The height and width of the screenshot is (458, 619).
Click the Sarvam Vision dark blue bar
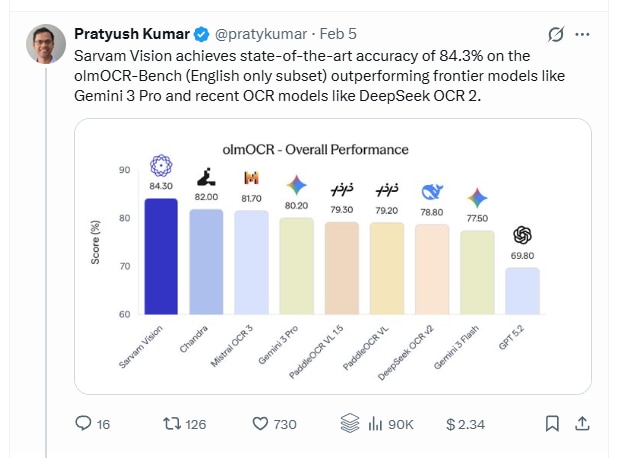point(161,256)
